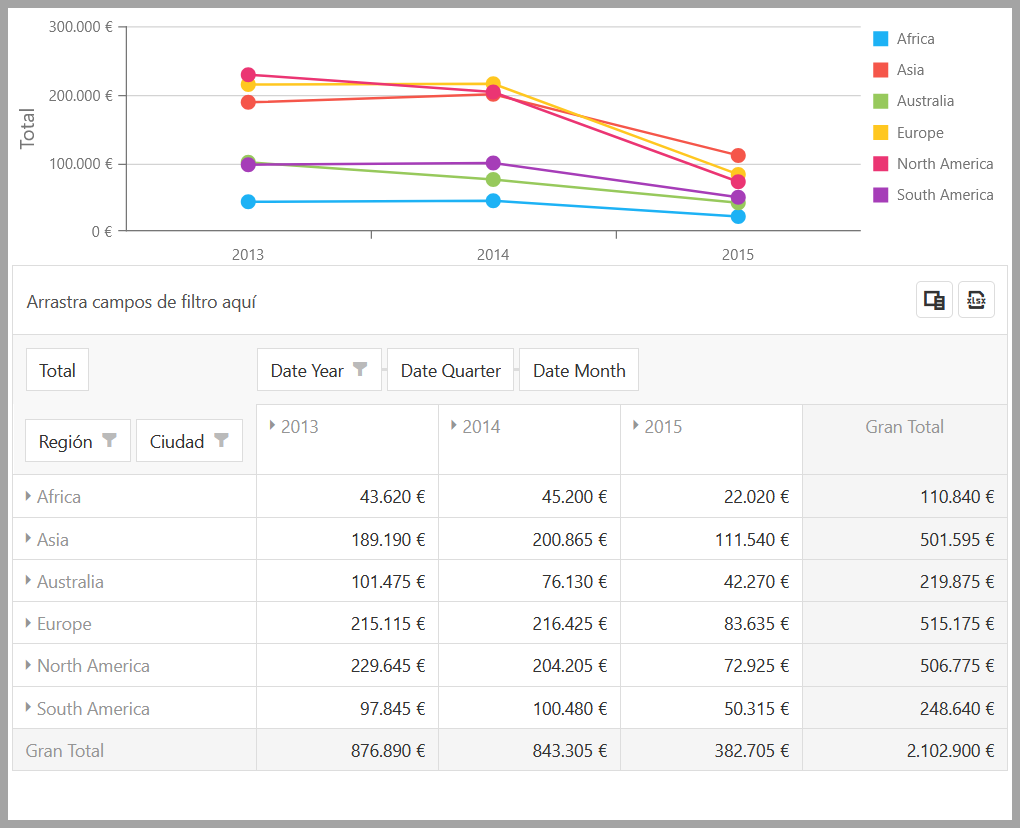
Task: Expand the 2015 column header
Action: 636,426
